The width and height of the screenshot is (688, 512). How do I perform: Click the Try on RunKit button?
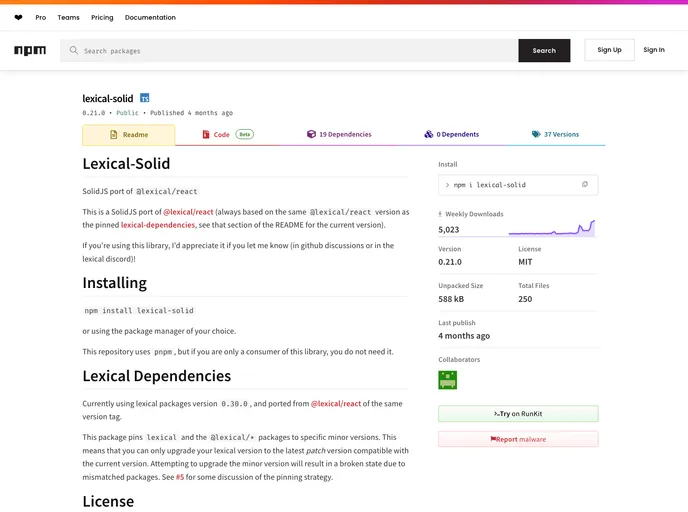[518, 414]
